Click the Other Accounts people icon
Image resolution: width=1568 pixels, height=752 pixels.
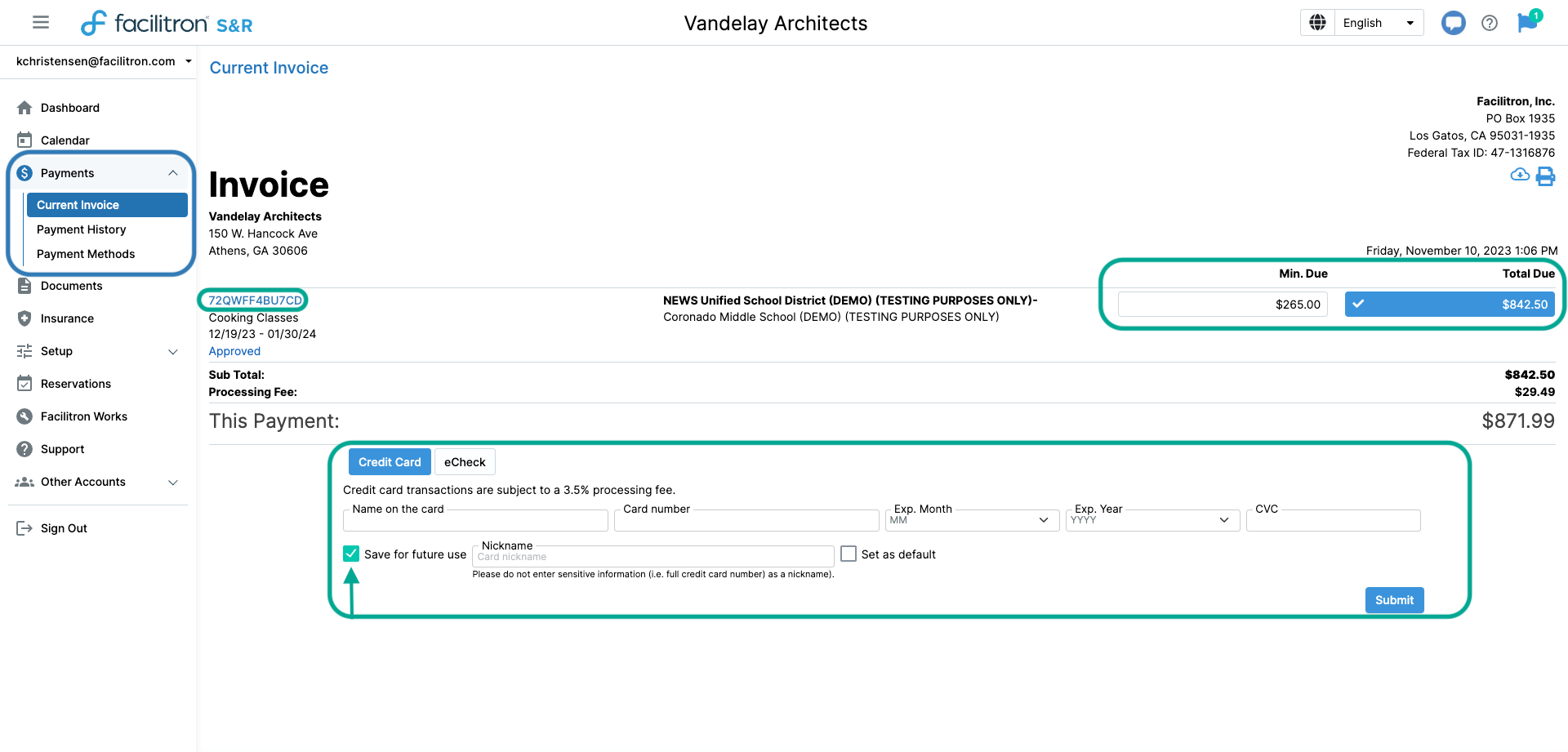point(24,482)
